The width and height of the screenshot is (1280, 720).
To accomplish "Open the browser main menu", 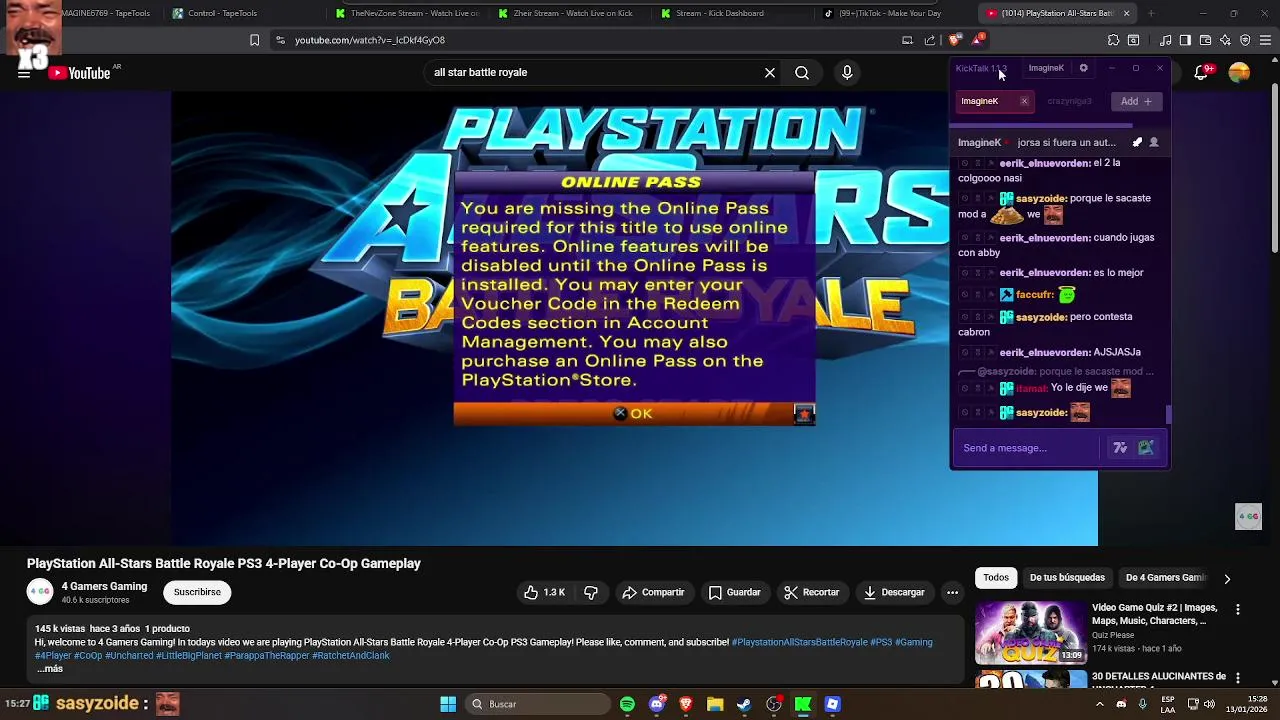I will 1265,40.
